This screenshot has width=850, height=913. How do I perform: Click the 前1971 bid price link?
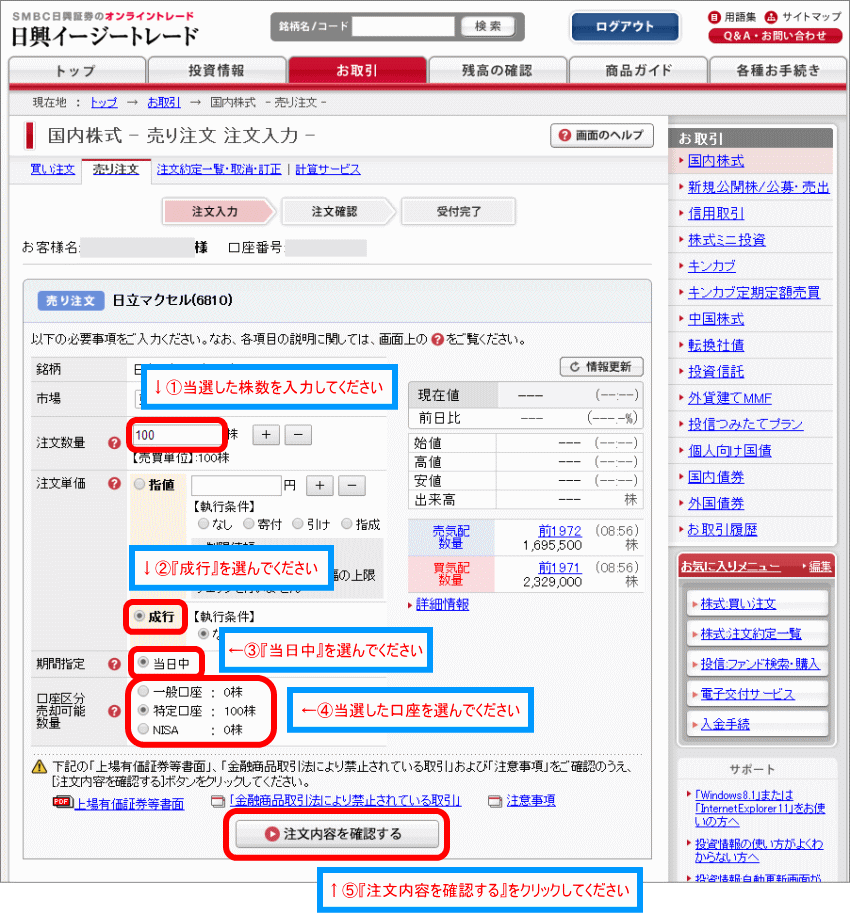[559, 568]
